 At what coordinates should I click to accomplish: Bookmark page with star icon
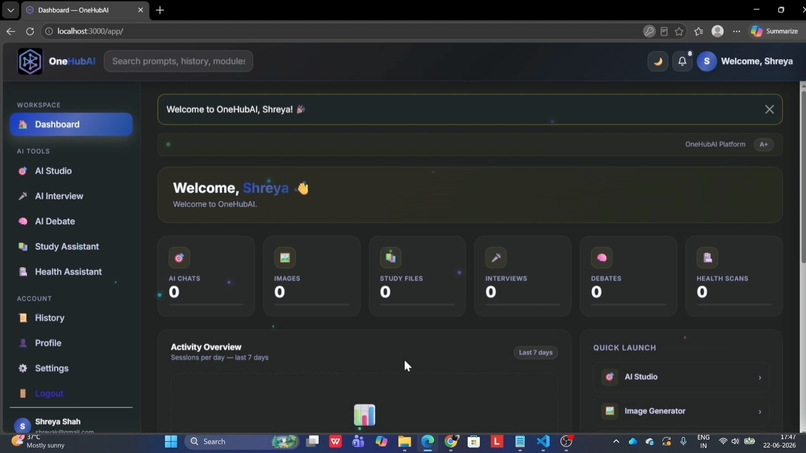pos(679,31)
